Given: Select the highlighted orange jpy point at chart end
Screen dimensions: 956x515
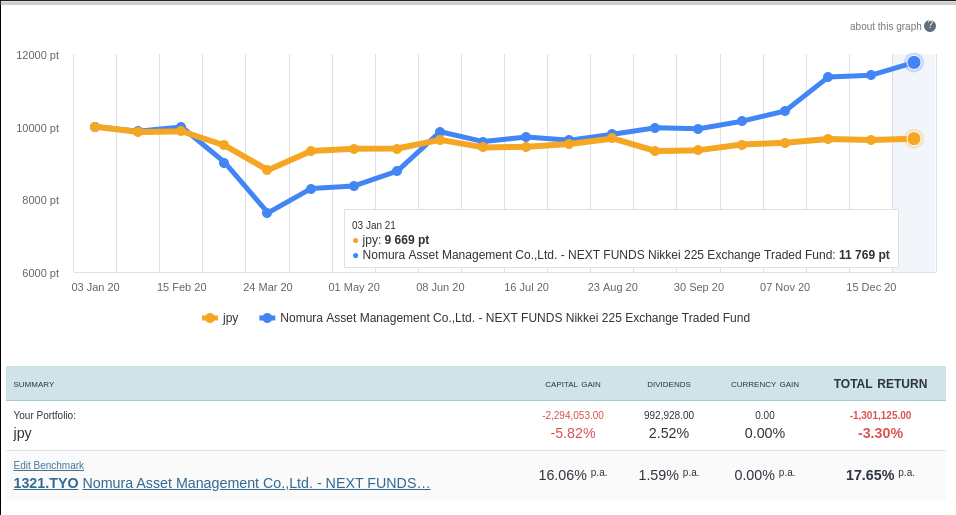Looking at the screenshot, I should click(x=914, y=138).
